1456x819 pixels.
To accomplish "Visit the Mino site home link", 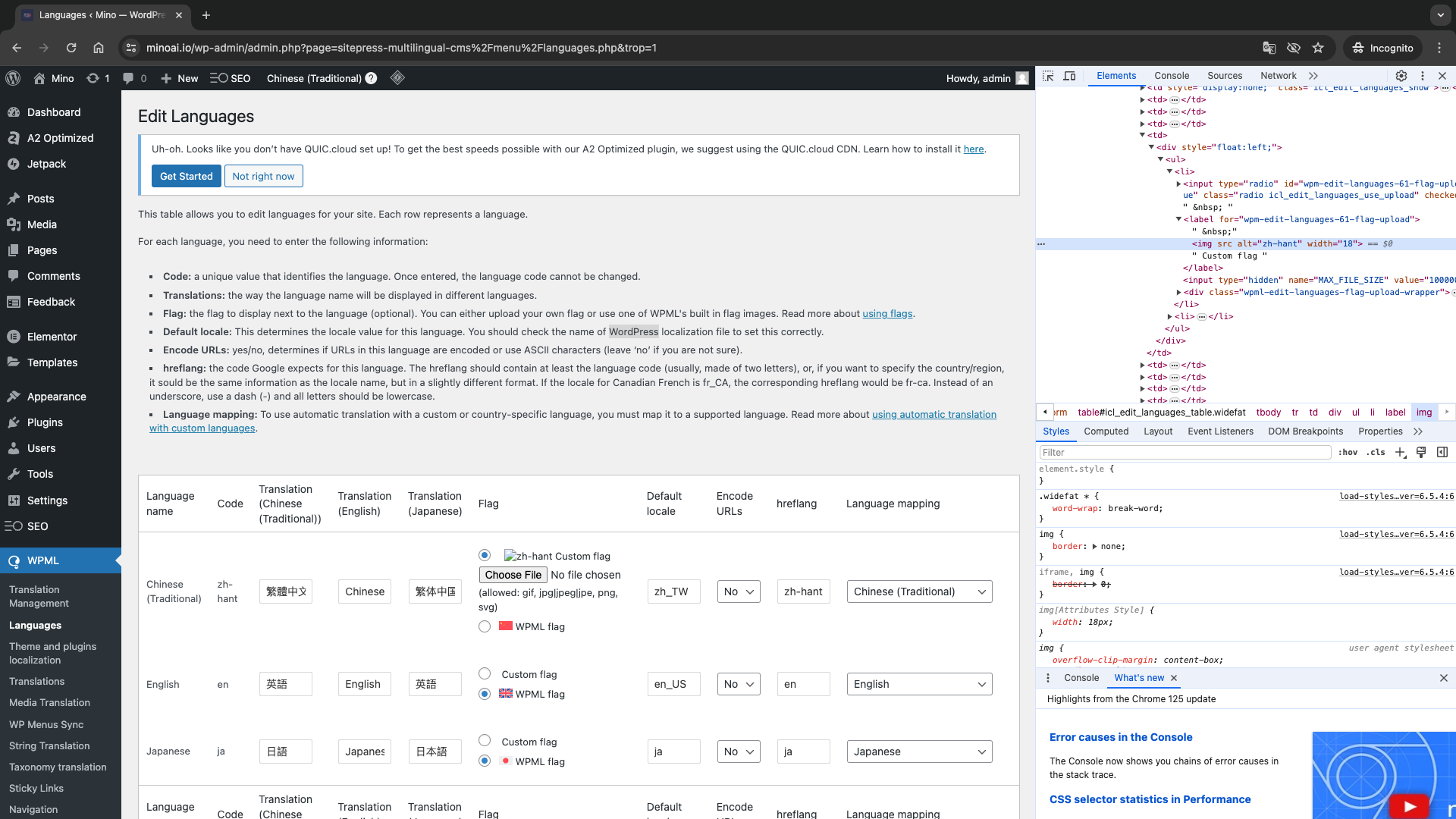I will pos(54,78).
